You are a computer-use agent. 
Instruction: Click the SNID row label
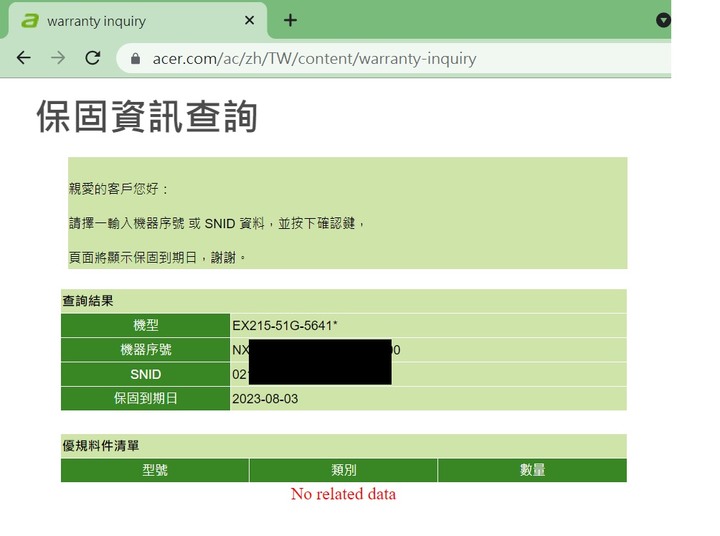[x=146, y=374]
